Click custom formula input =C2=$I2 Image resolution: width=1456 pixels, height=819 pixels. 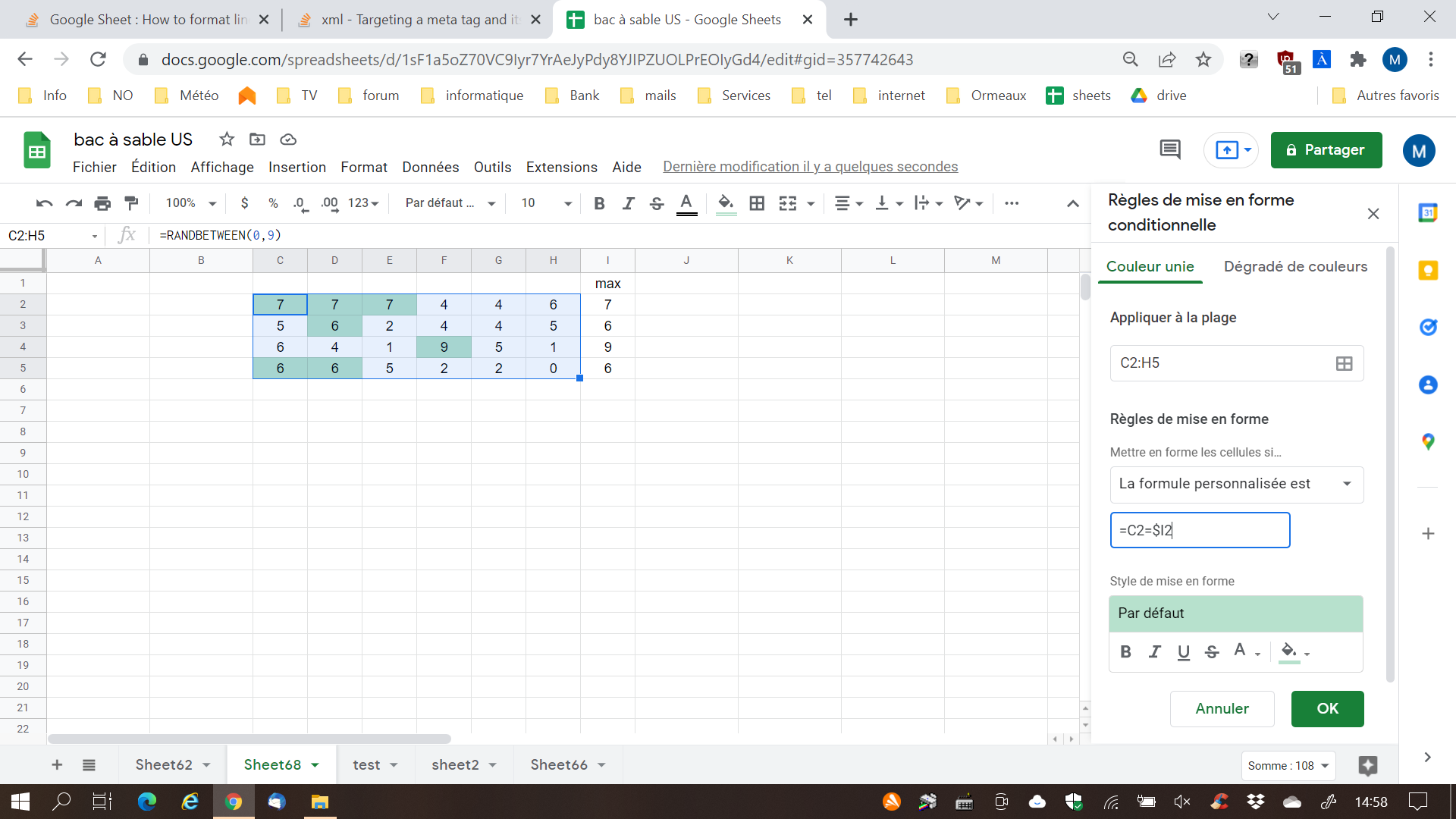1200,530
